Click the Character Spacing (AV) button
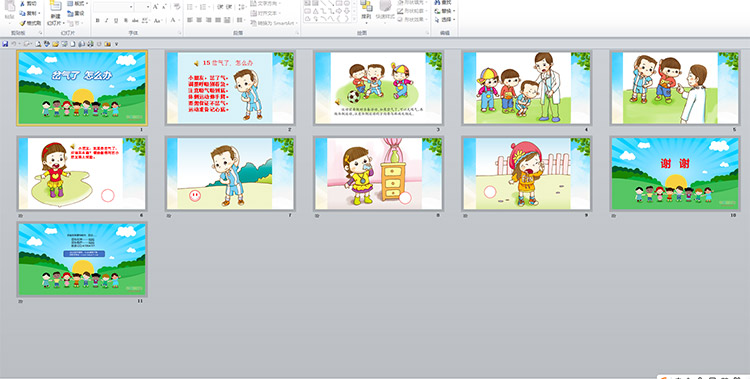 [145, 21]
